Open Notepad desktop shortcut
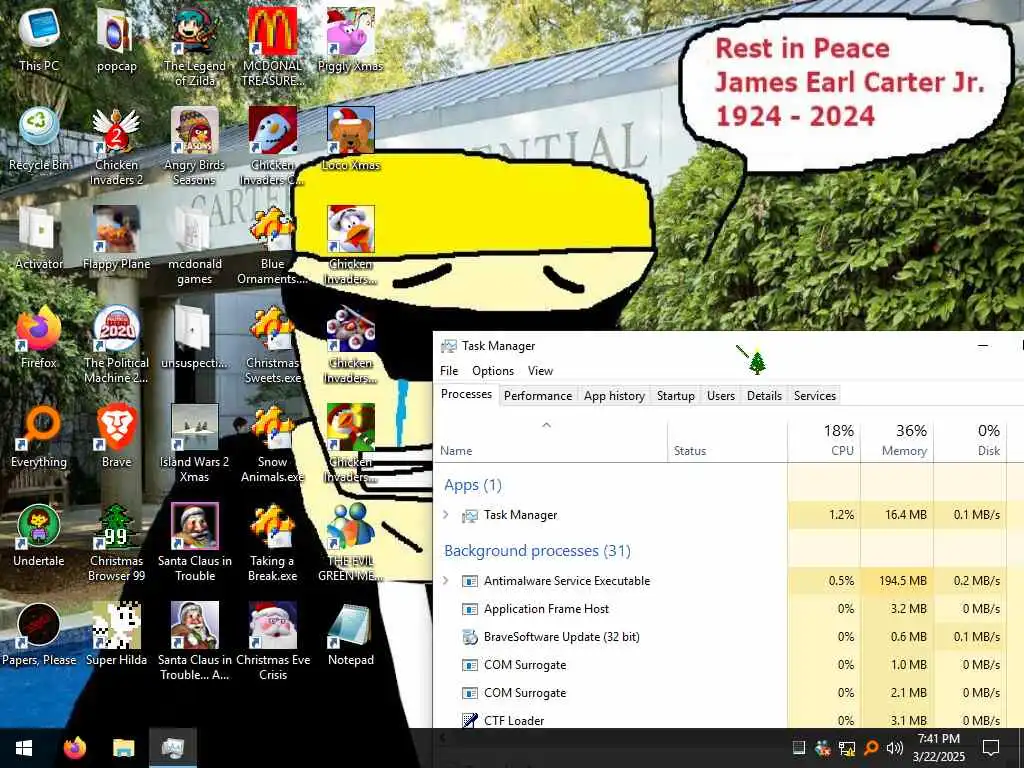 [x=351, y=633]
